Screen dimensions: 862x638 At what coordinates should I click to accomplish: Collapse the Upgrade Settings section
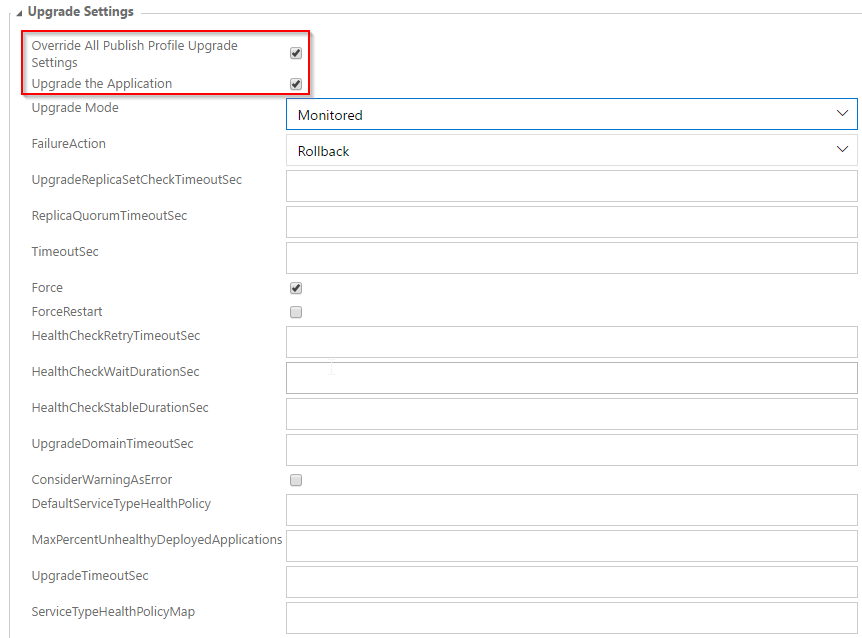tap(19, 13)
